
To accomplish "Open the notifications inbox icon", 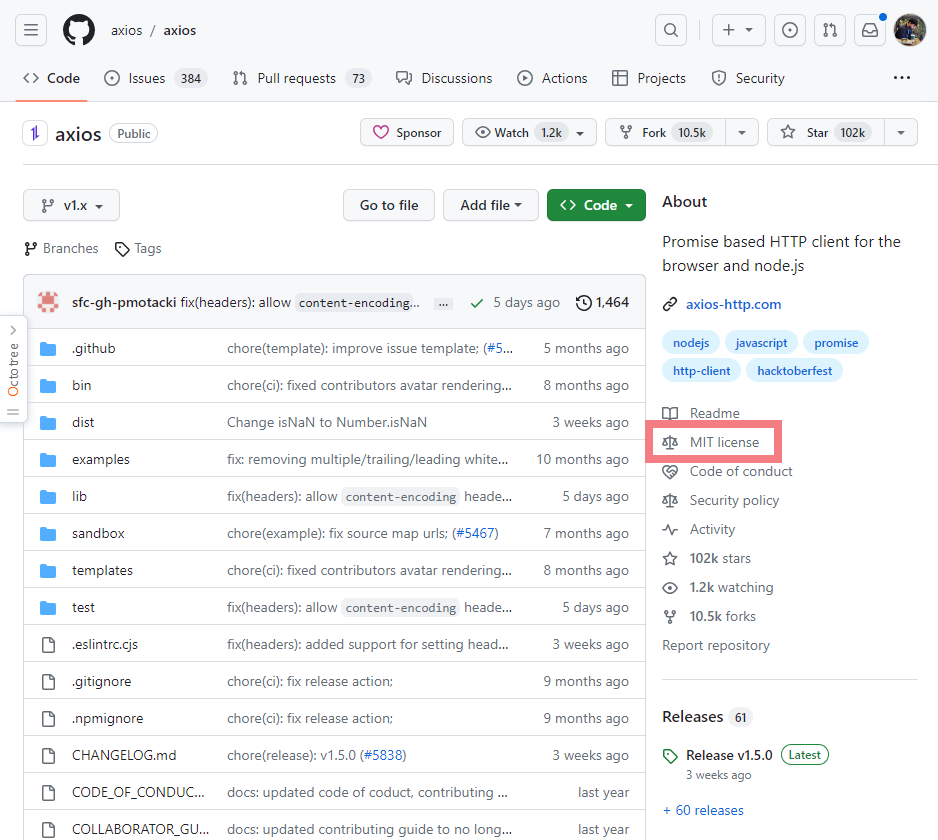I will [x=870, y=30].
